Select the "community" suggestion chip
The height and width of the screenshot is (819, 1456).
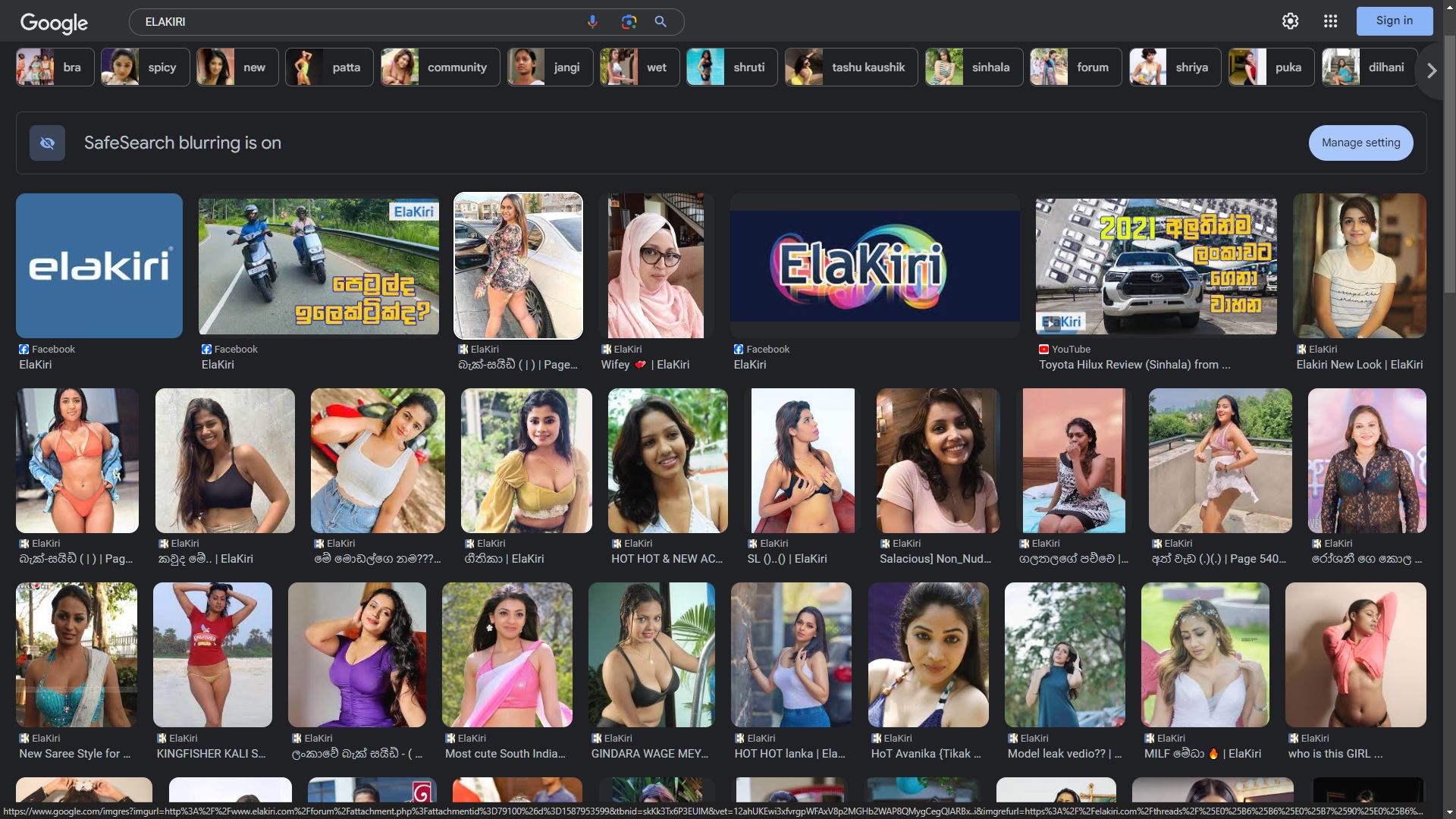click(440, 67)
